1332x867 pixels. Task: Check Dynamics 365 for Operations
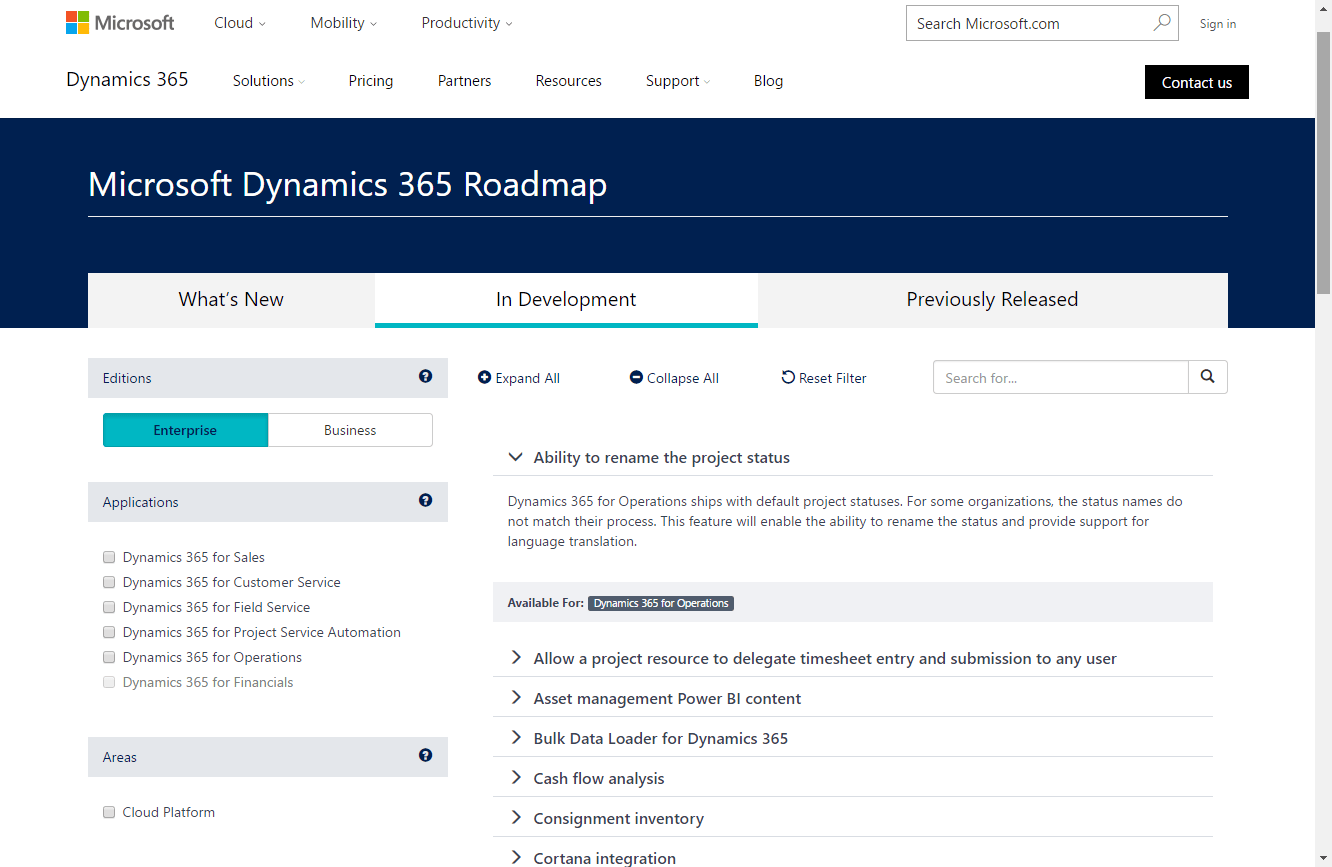pos(109,657)
